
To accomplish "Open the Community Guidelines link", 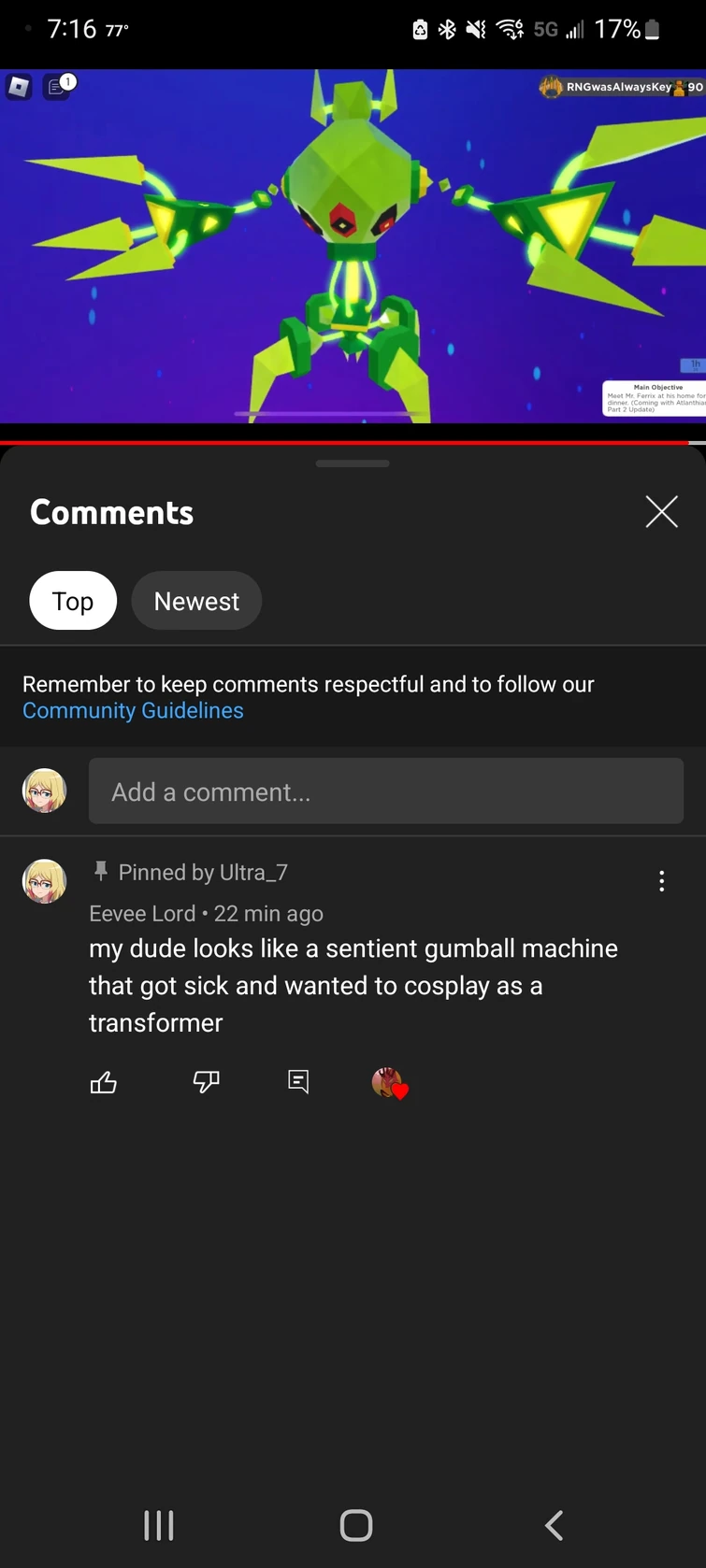I will 133,711.
